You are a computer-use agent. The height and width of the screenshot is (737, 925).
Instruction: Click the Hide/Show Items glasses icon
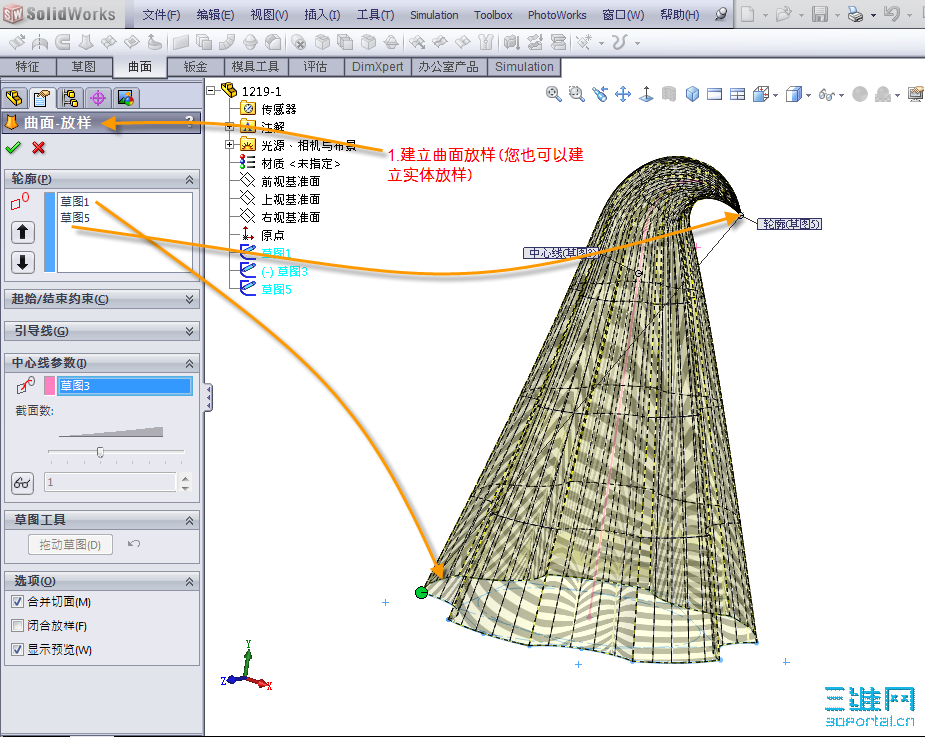point(826,94)
